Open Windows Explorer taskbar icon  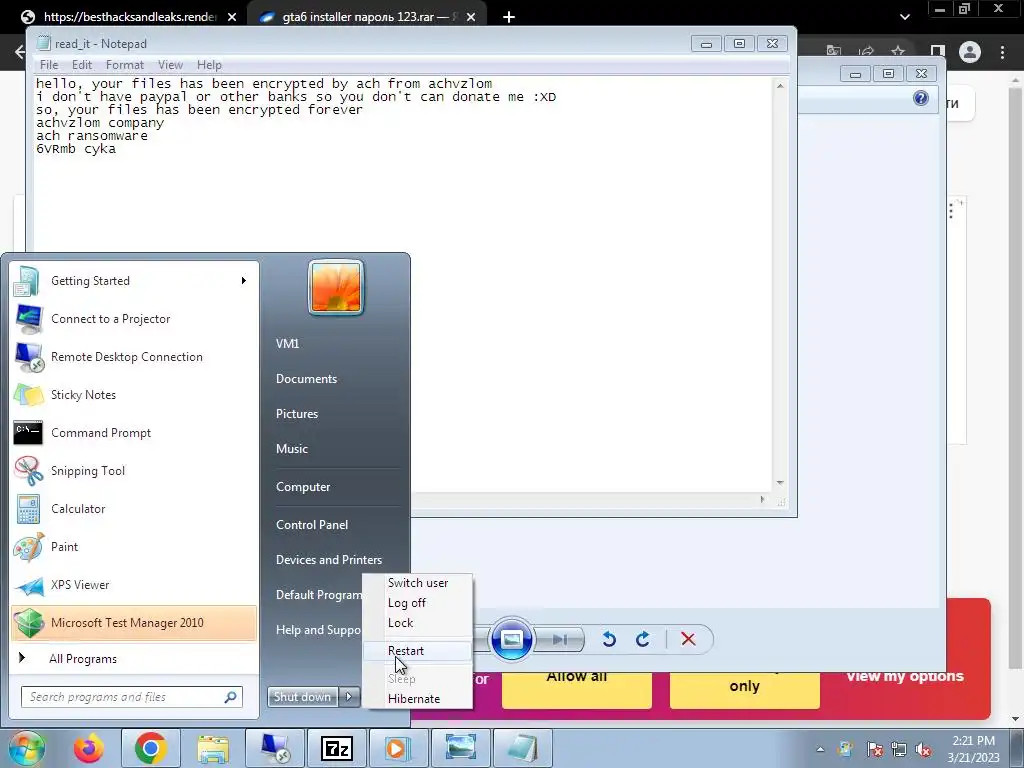pyautogui.click(x=213, y=748)
